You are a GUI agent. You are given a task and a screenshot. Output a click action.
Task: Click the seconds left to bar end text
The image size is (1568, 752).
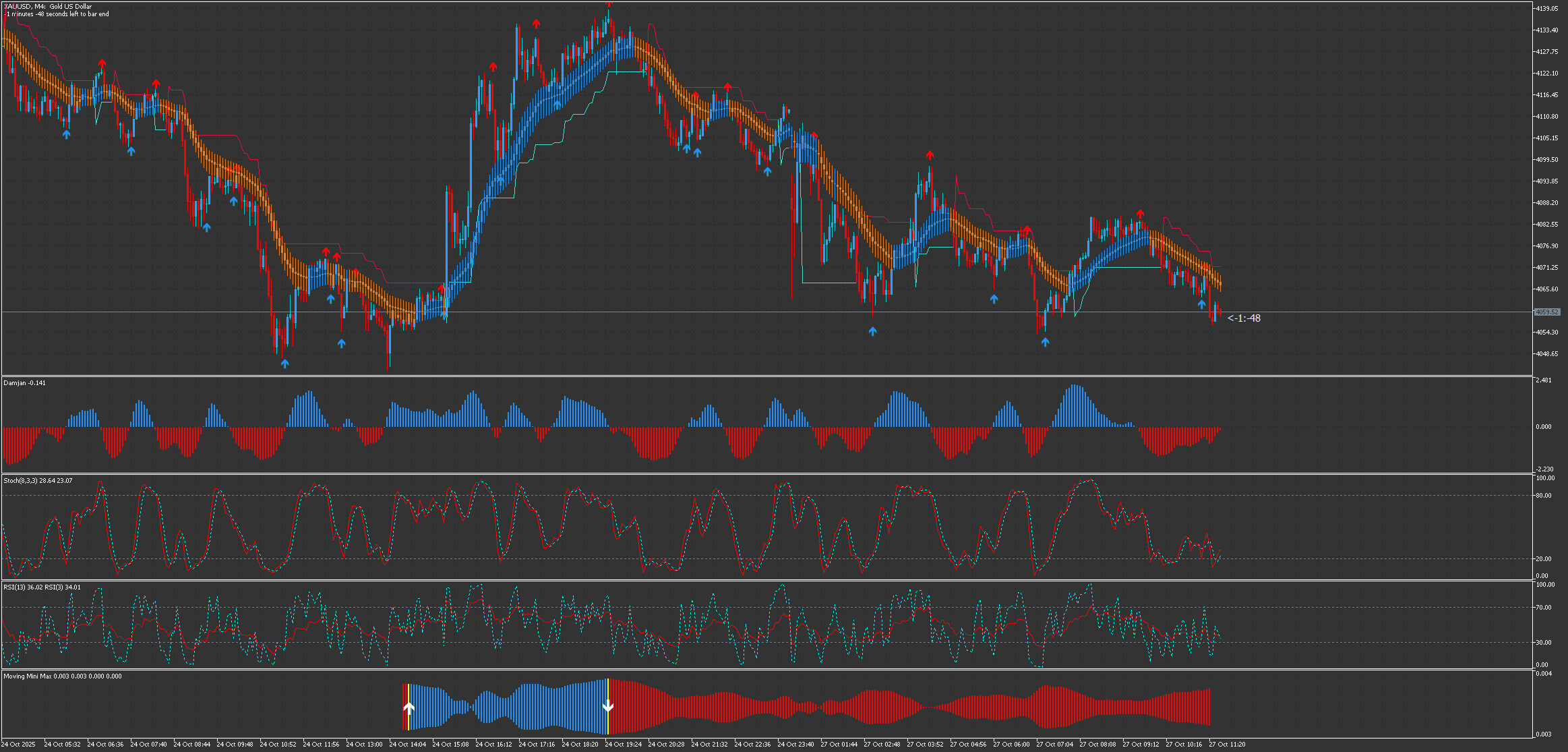click(x=57, y=13)
